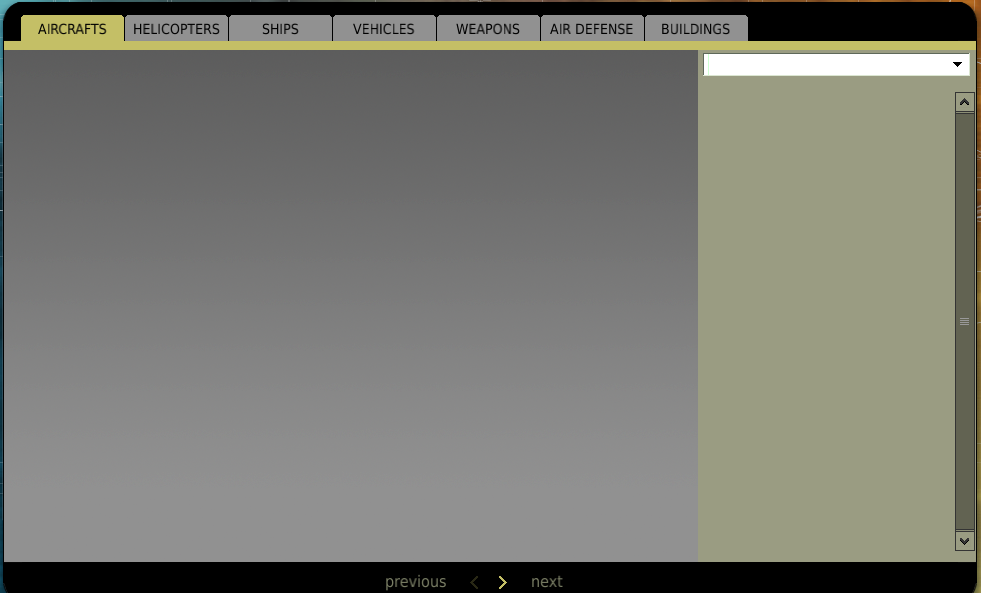This screenshot has height=593, width=981.
Task: Click the 'previous' text link
Action: [x=415, y=582]
